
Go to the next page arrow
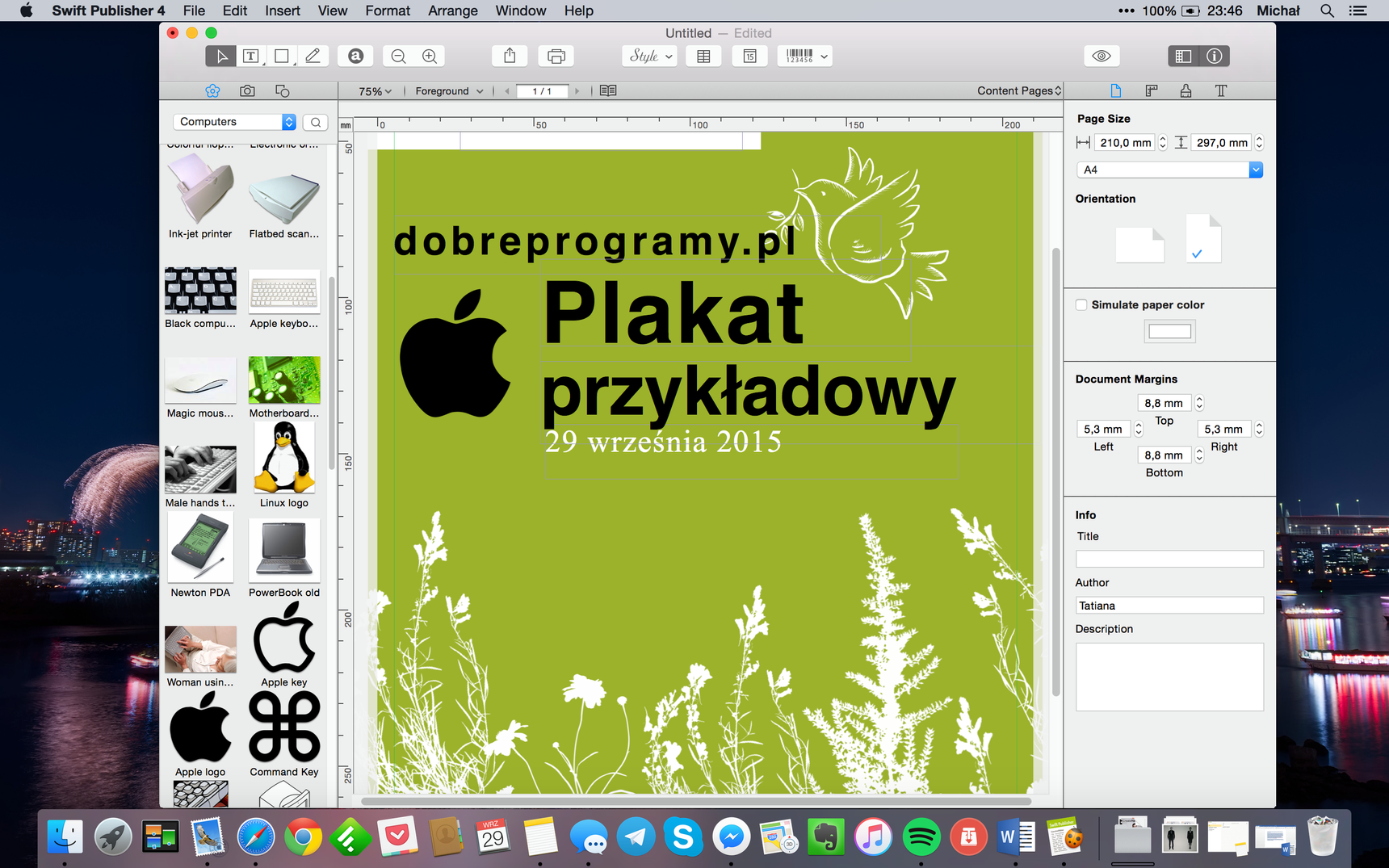[x=577, y=91]
